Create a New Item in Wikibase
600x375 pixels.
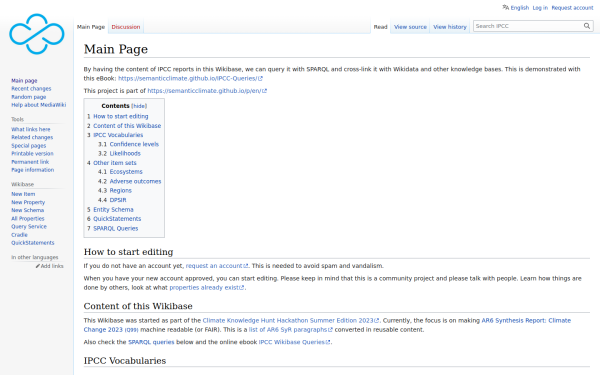(23, 194)
